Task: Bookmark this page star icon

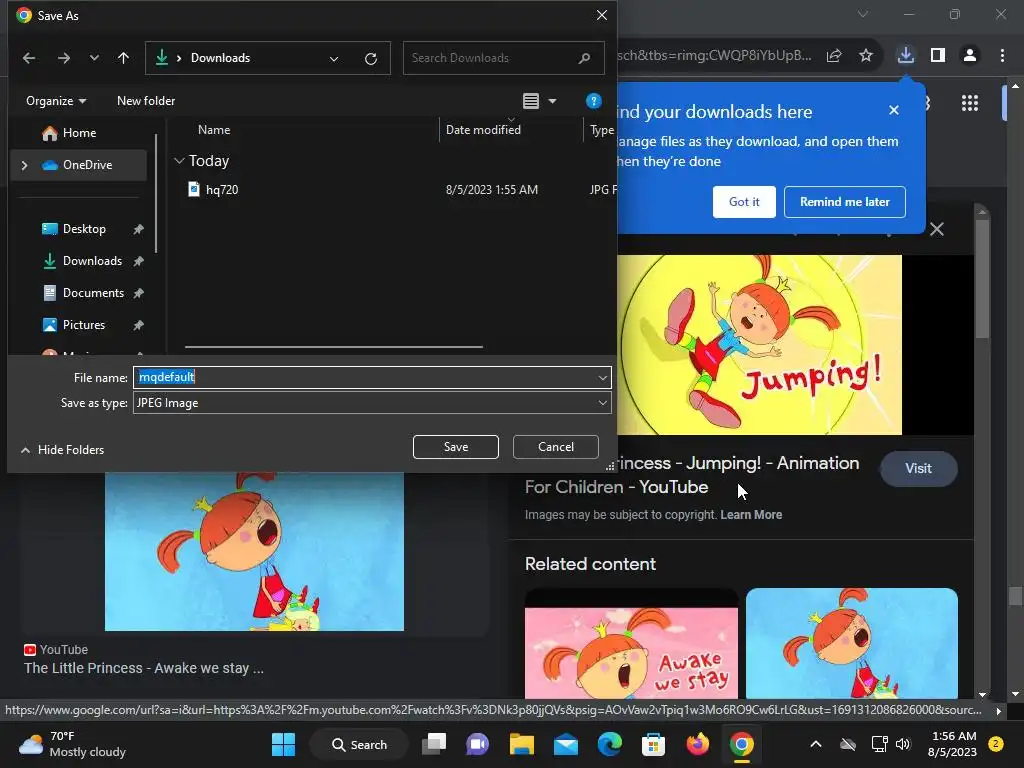Action: coord(866,56)
